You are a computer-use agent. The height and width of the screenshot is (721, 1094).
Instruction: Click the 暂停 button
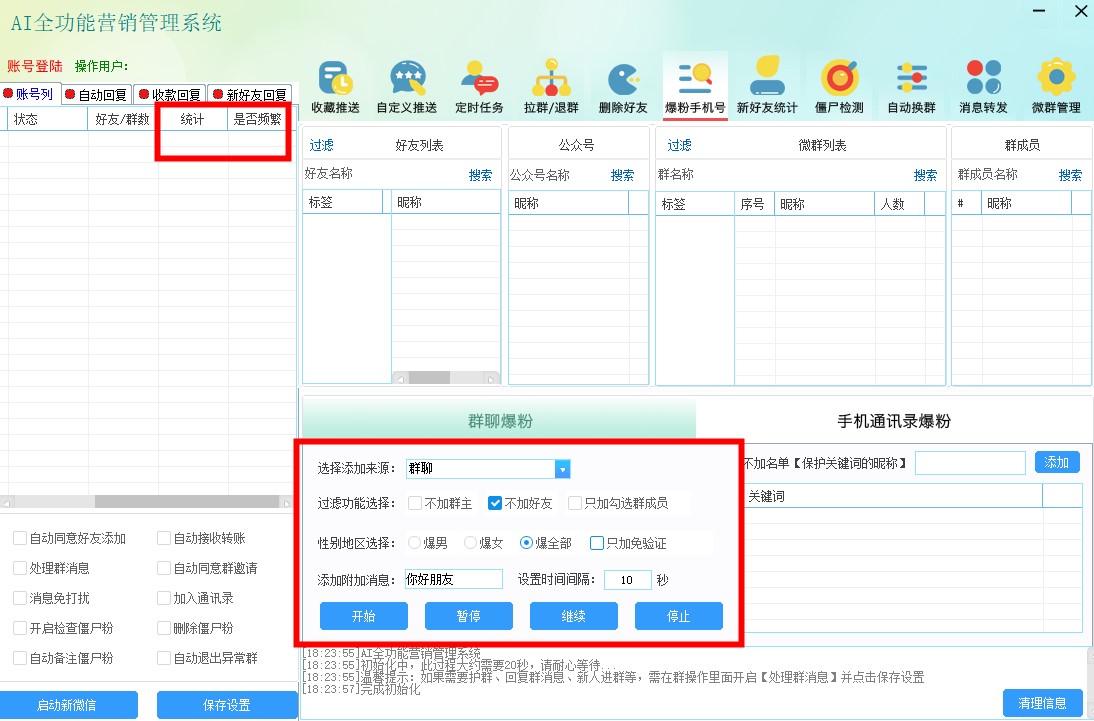click(468, 616)
